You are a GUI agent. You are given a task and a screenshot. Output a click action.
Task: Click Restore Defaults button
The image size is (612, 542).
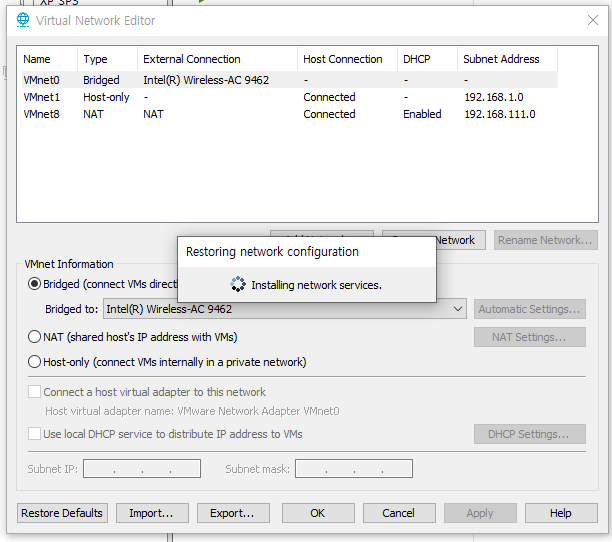point(62,513)
